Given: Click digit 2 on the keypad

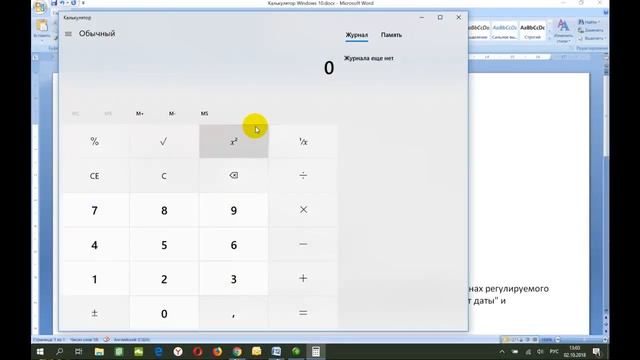Looking at the screenshot, I should [164, 278].
